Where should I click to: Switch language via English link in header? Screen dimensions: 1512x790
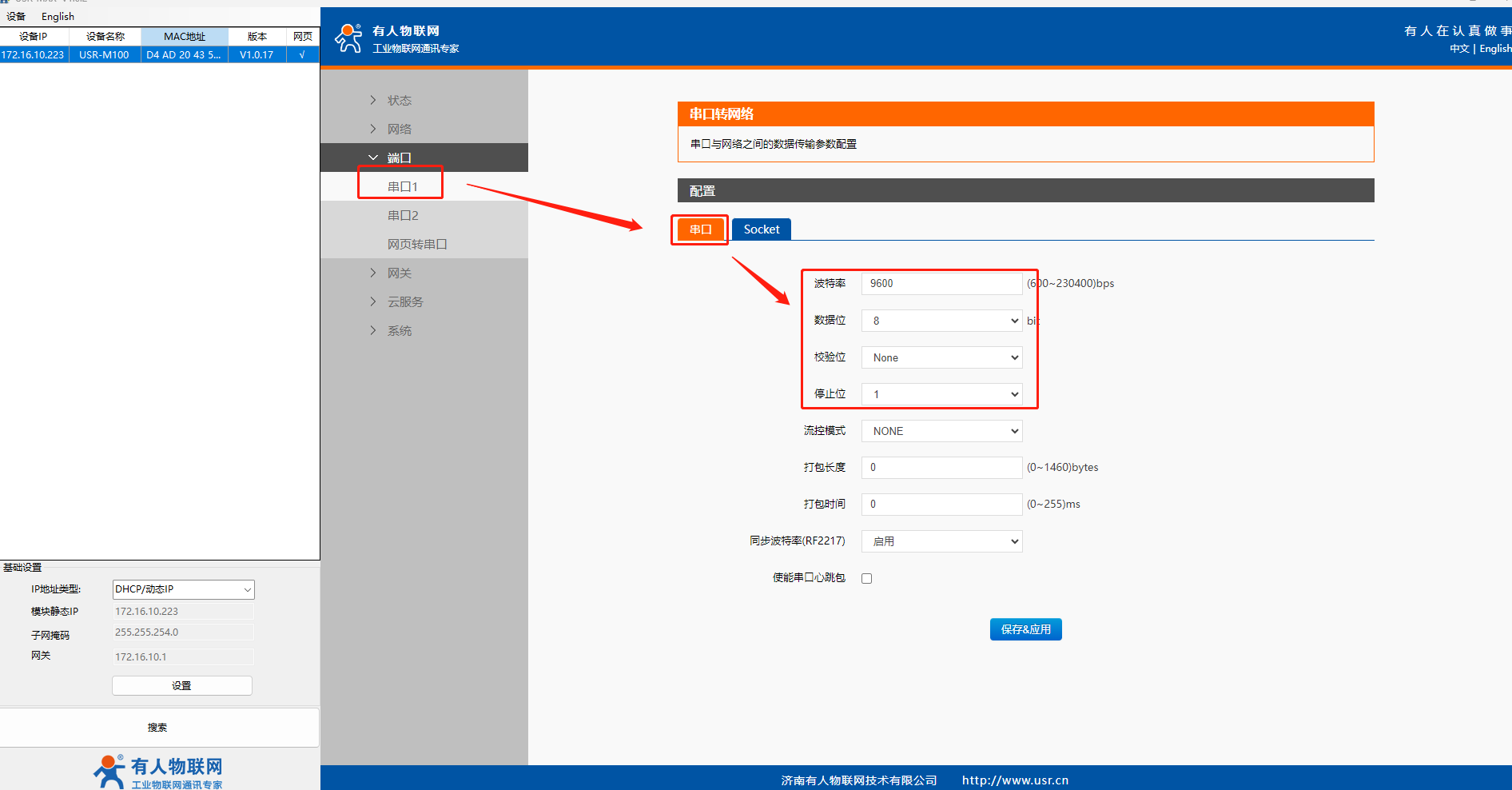point(1494,49)
